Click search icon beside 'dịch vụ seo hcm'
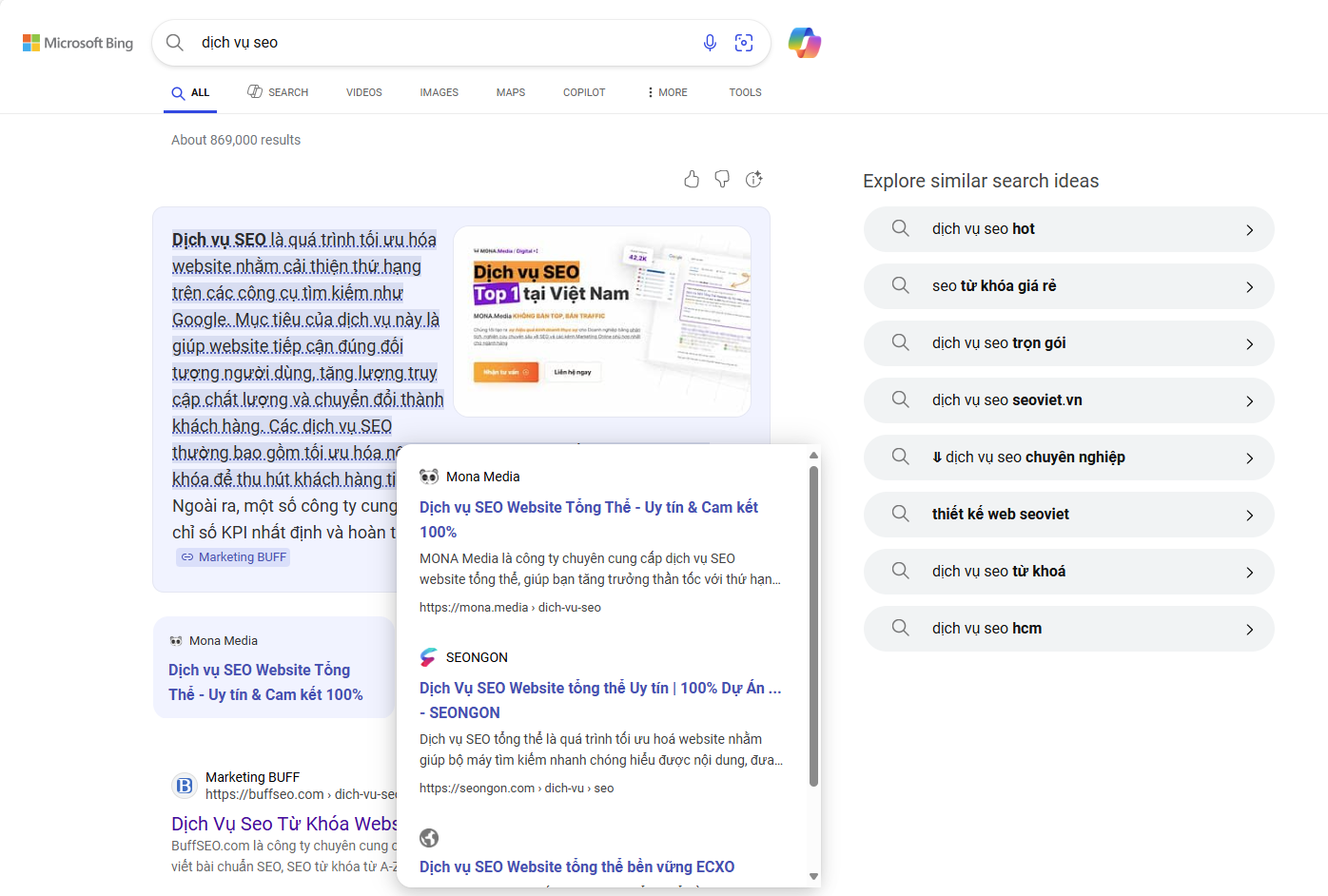The image size is (1328, 896). pyautogui.click(x=901, y=628)
